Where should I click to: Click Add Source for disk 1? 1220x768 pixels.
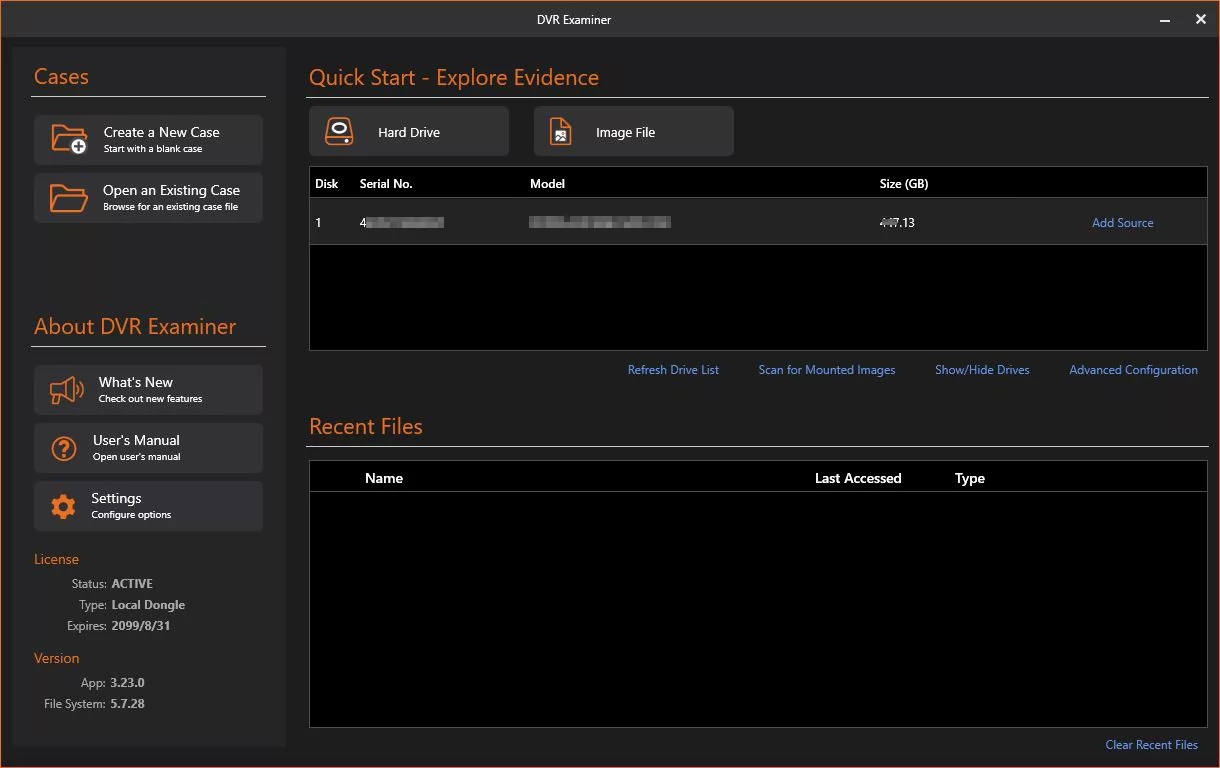click(1122, 223)
